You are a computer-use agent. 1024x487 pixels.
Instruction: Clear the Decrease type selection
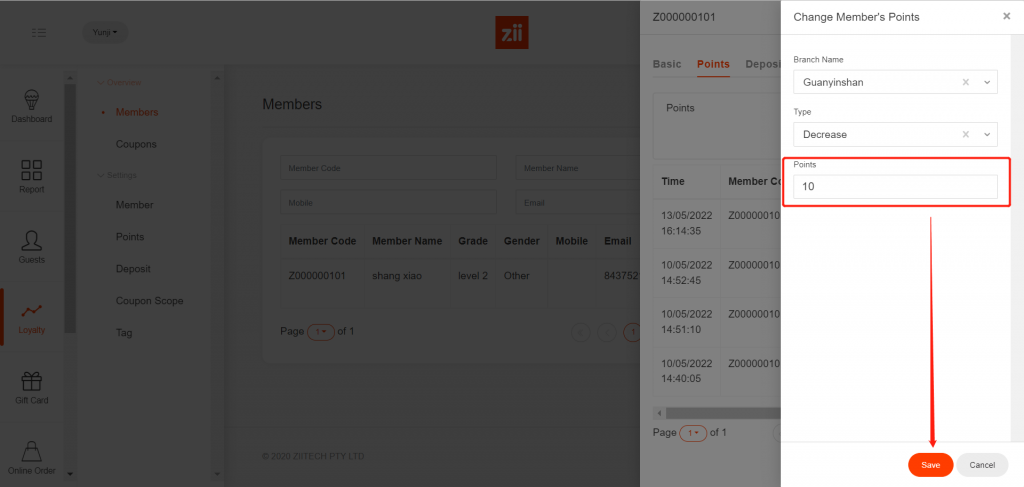(965, 134)
